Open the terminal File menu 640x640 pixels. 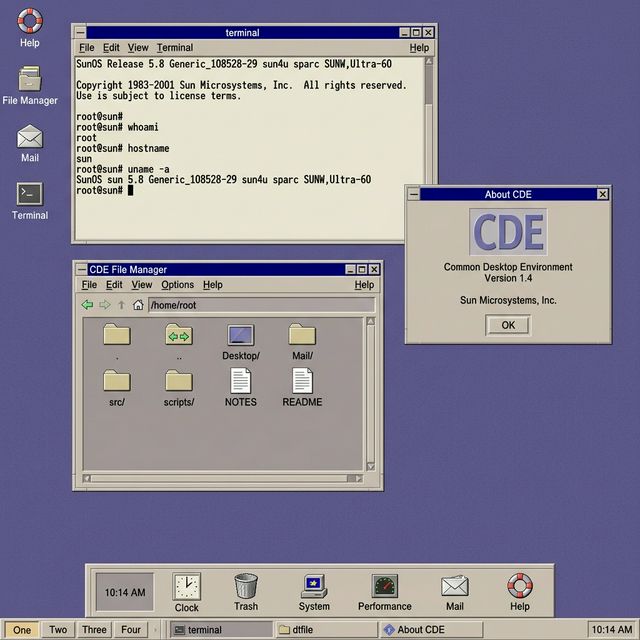tap(87, 48)
